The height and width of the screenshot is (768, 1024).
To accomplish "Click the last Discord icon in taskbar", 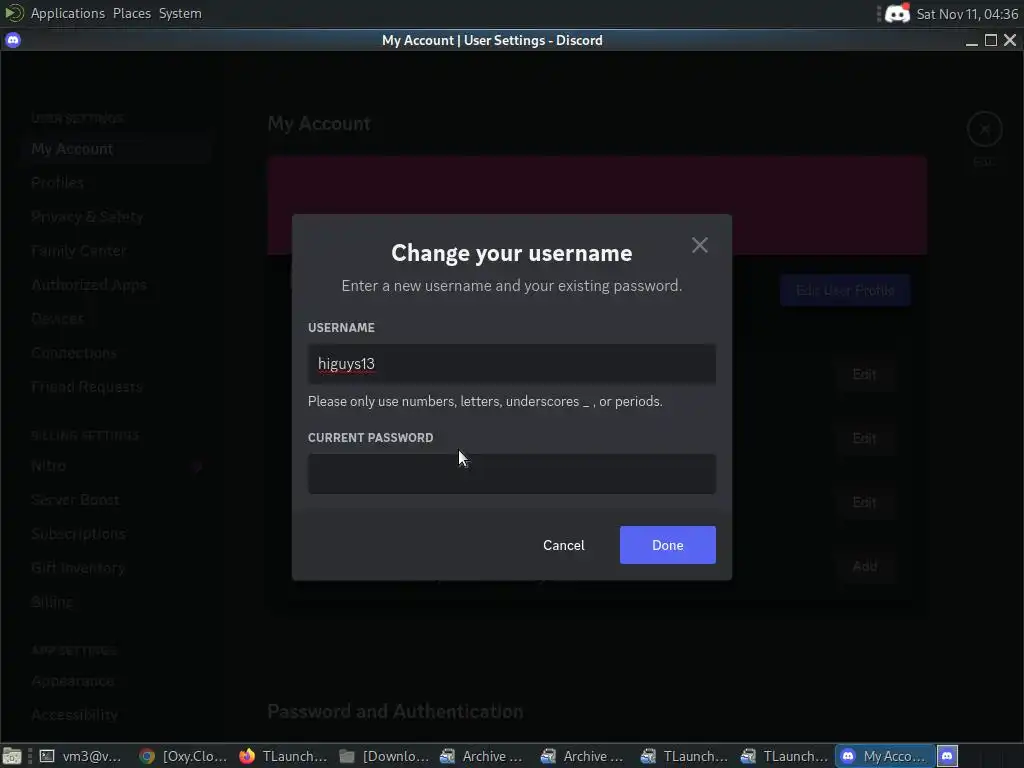I will pos(947,756).
